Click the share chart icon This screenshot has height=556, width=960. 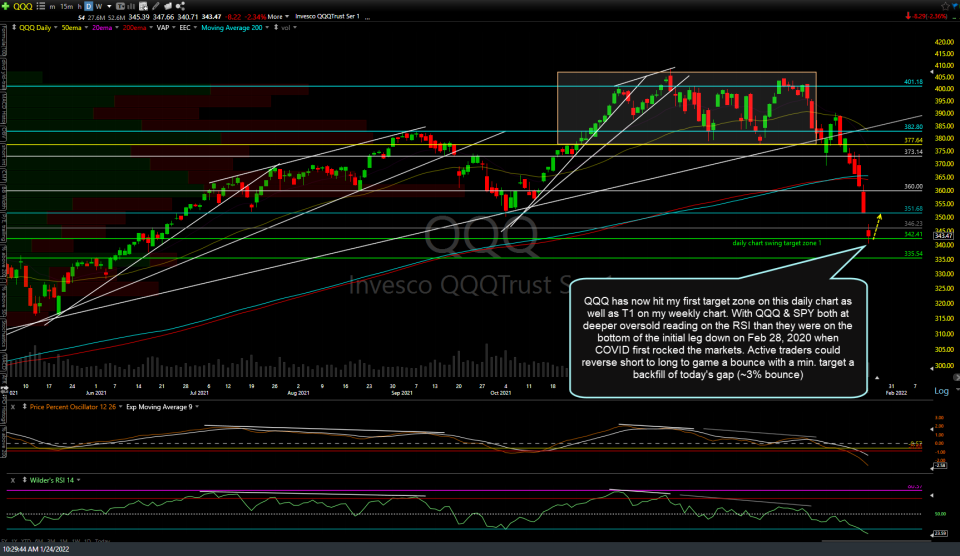tap(180, 6)
